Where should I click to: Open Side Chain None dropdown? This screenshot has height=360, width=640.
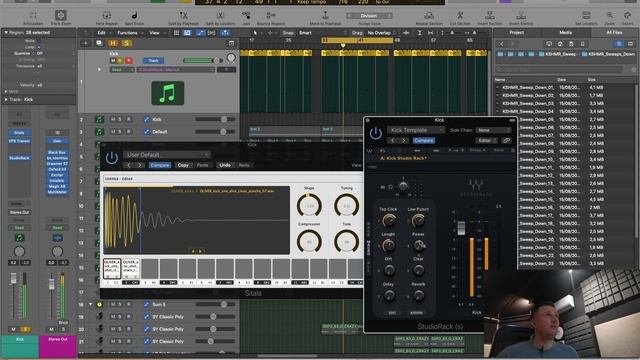[493, 130]
